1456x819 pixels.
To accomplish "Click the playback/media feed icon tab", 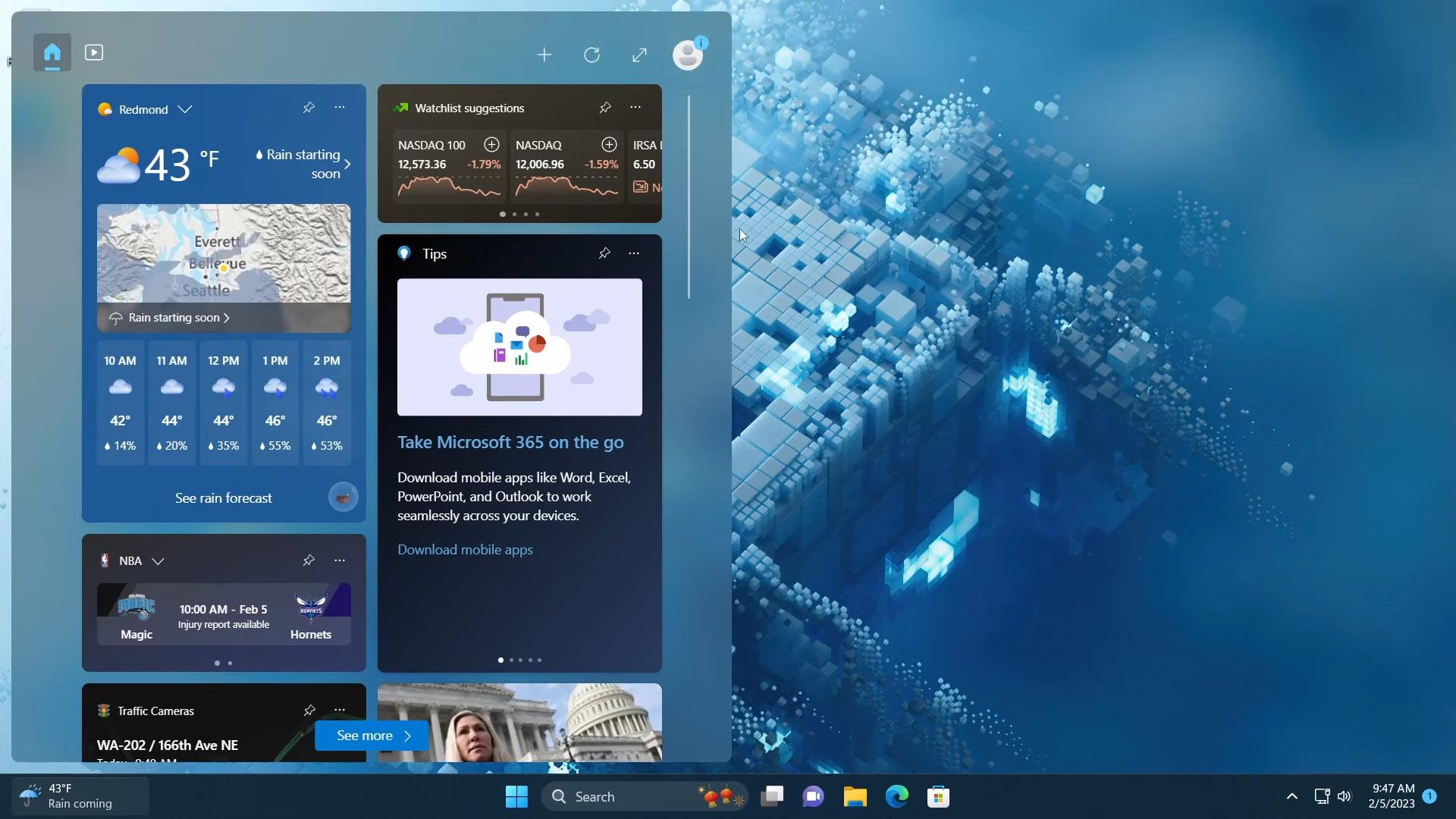I will click(94, 52).
